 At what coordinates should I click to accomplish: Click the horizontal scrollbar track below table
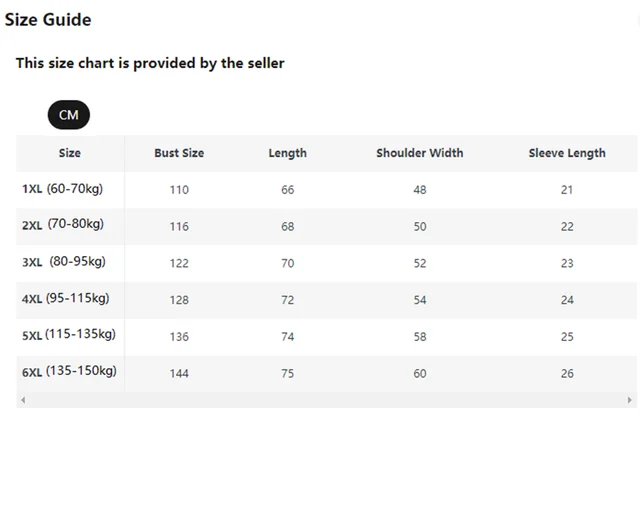(326, 400)
